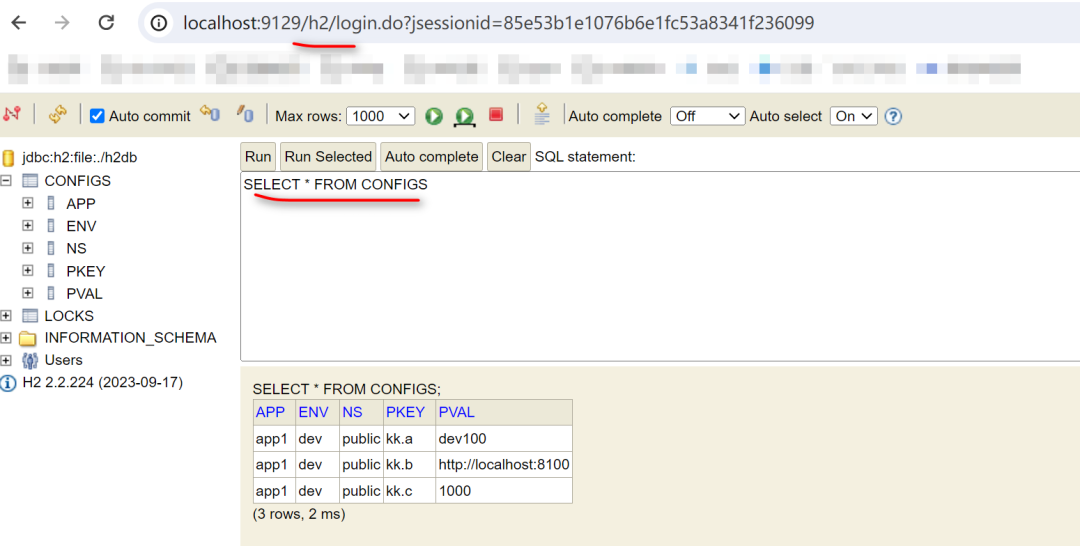Open the Auto complete dropdown

click(707, 116)
